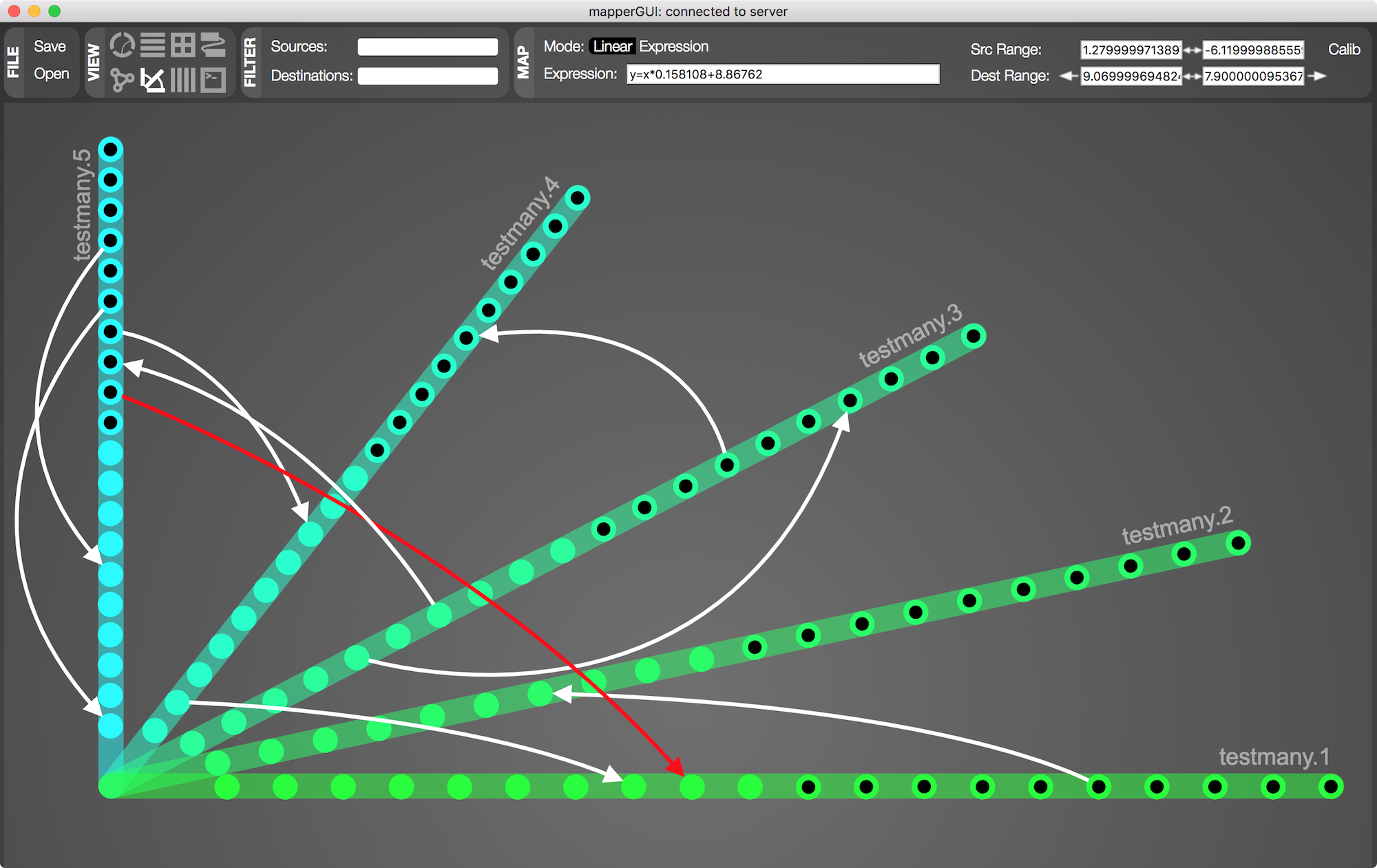The image size is (1377, 868).
Task: Click Dest Range left boundary arrow
Action: (1069, 76)
